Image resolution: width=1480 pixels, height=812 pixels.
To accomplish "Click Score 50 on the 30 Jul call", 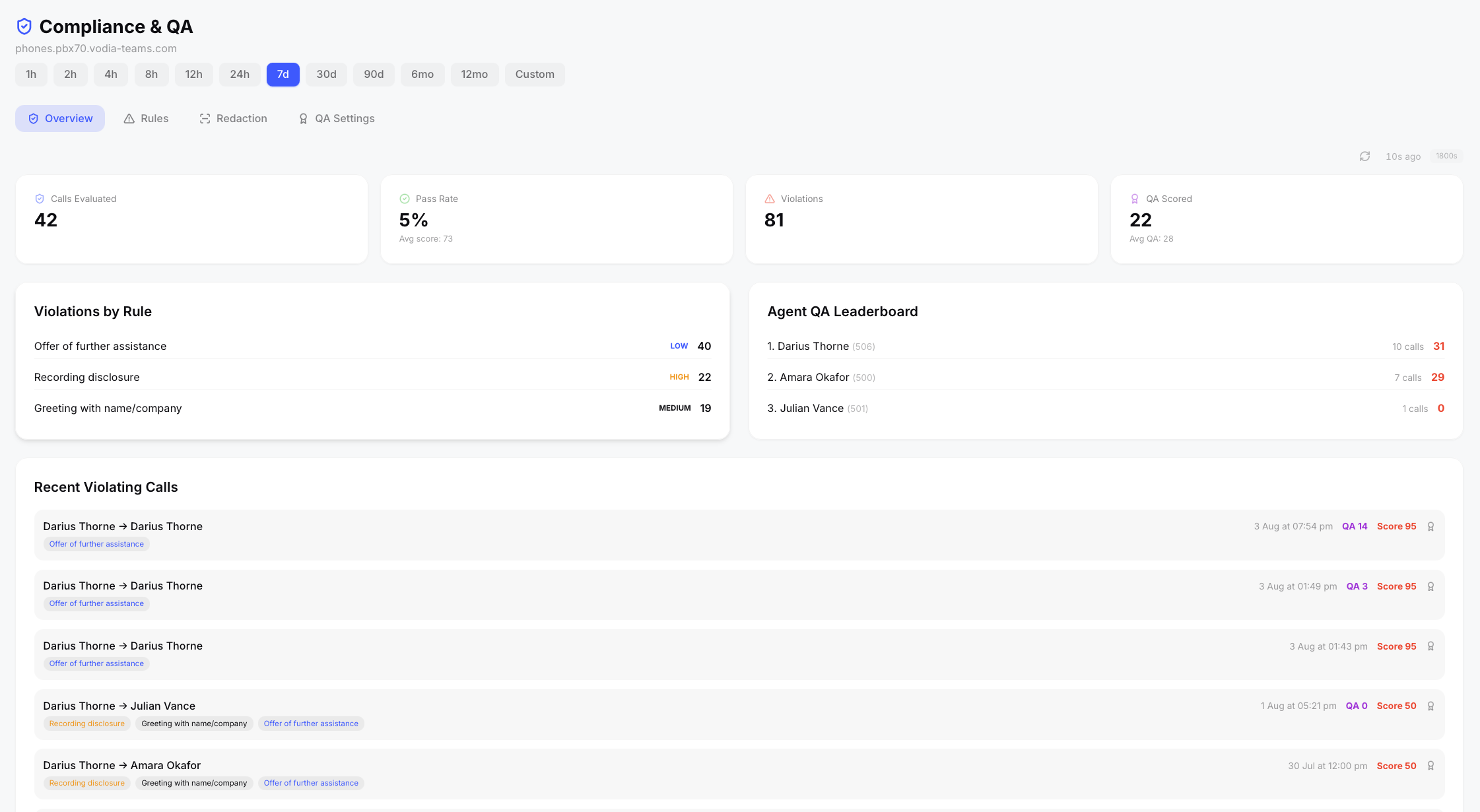I will [x=1396, y=766].
